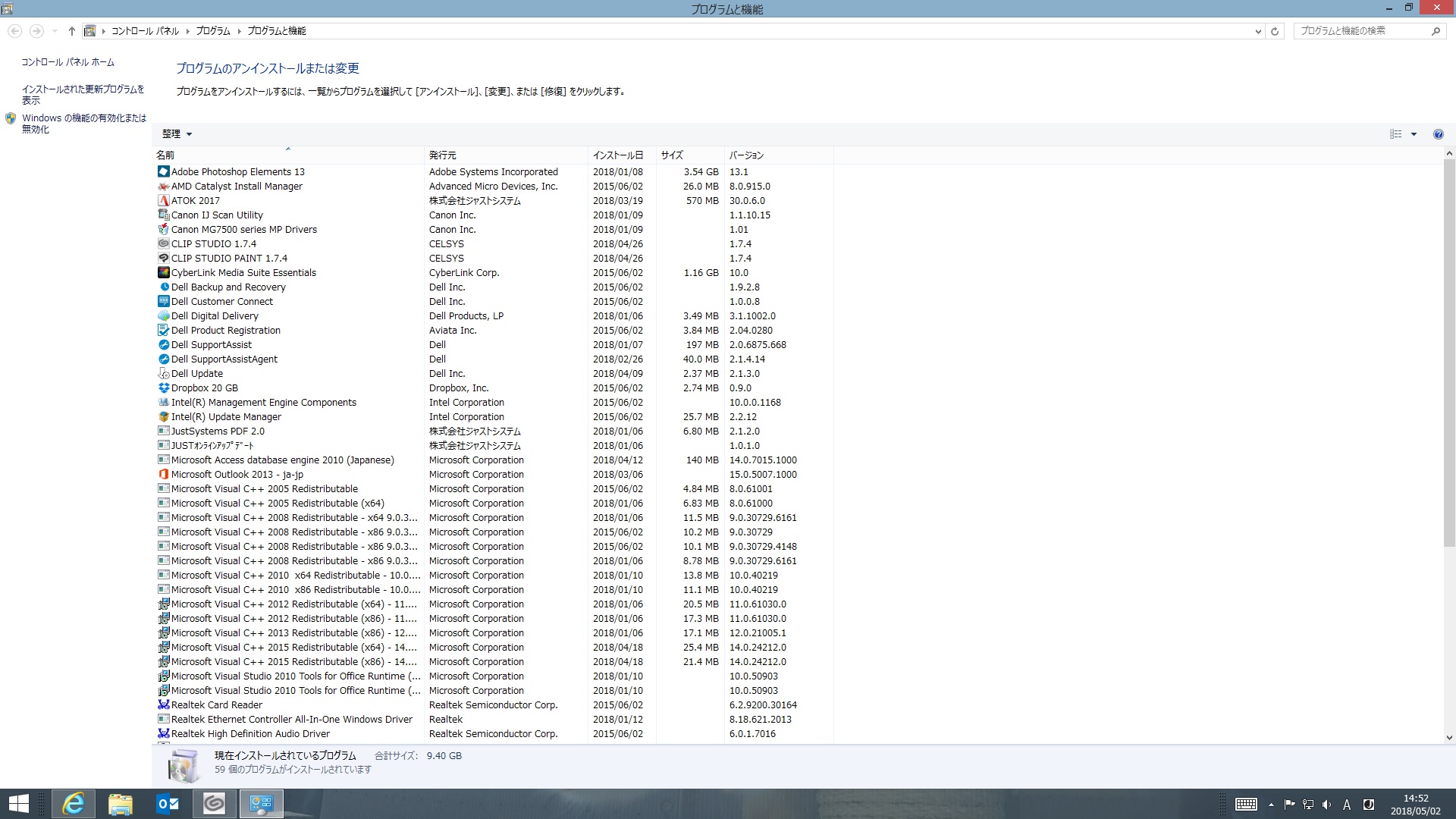The height and width of the screenshot is (819, 1456).
Task: Expand the view options dropdown arrow
Action: pos(1414,134)
